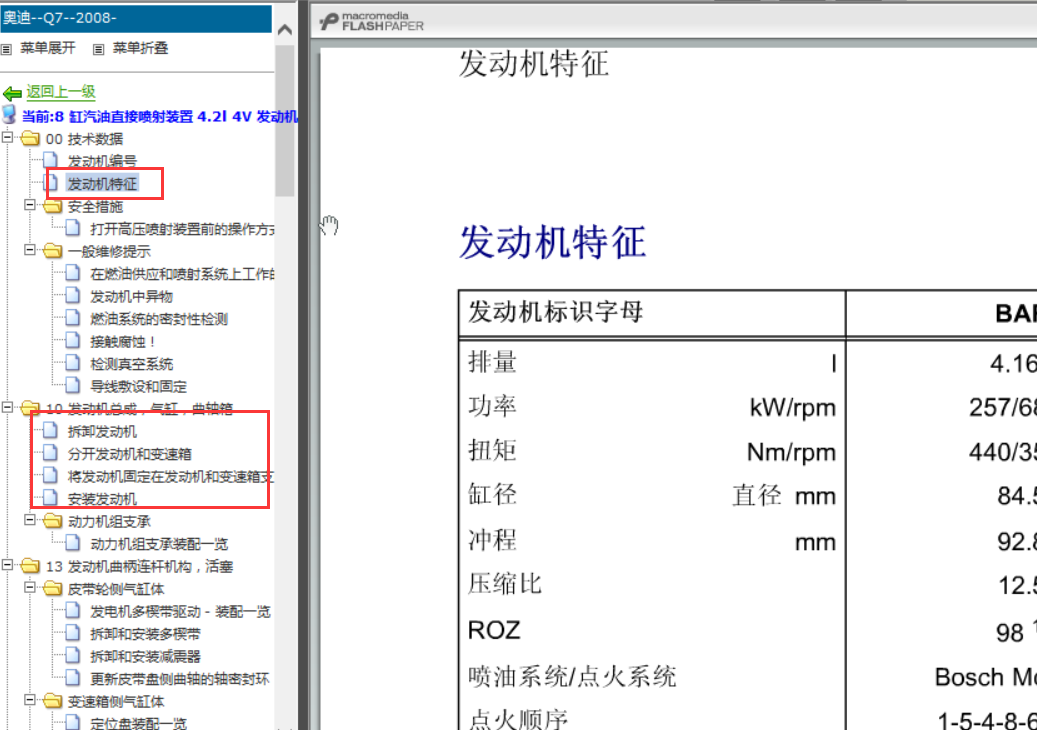Image resolution: width=1037 pixels, height=730 pixels.
Task: Click the 13 发动机曲柄连杆机构 folder icon
Action: point(29,565)
